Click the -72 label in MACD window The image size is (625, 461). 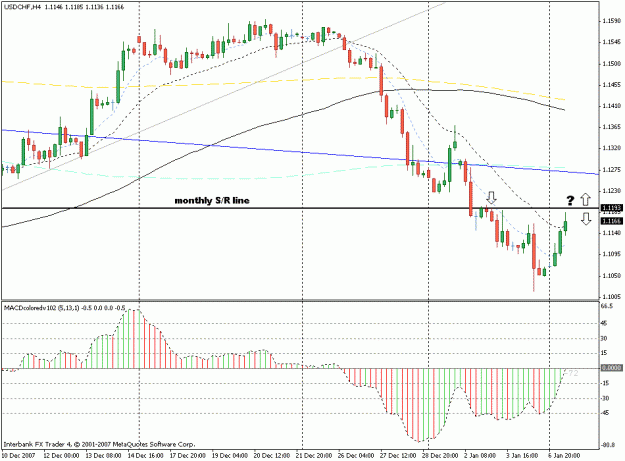[572, 374]
